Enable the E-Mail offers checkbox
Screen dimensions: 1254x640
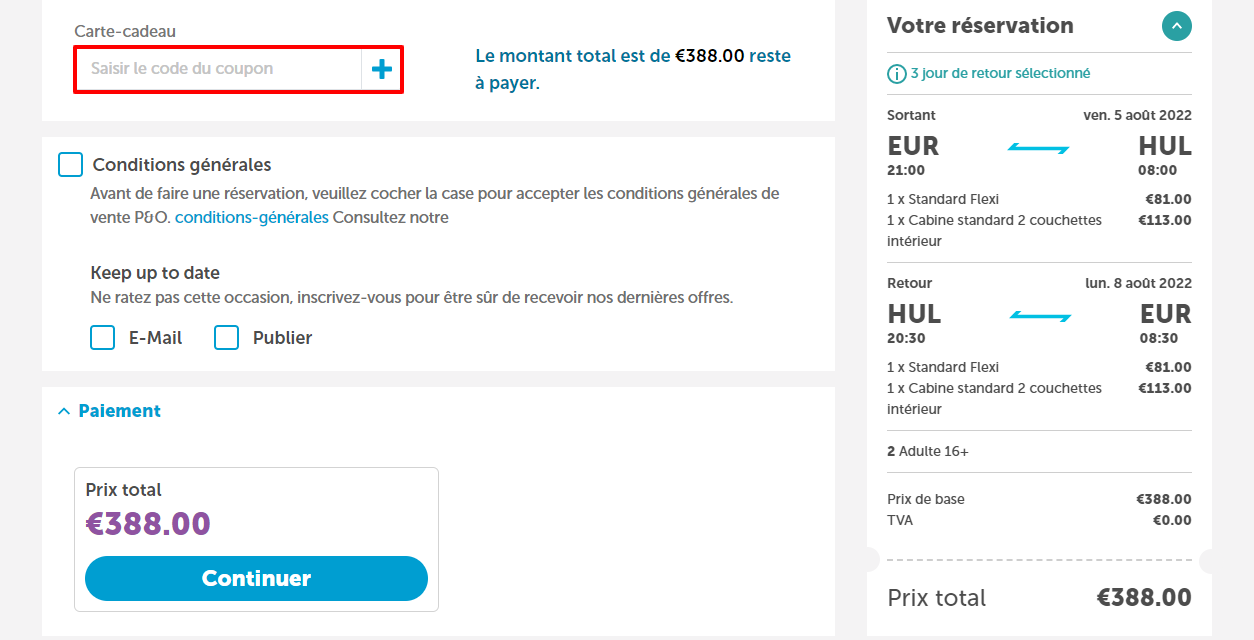coord(103,338)
